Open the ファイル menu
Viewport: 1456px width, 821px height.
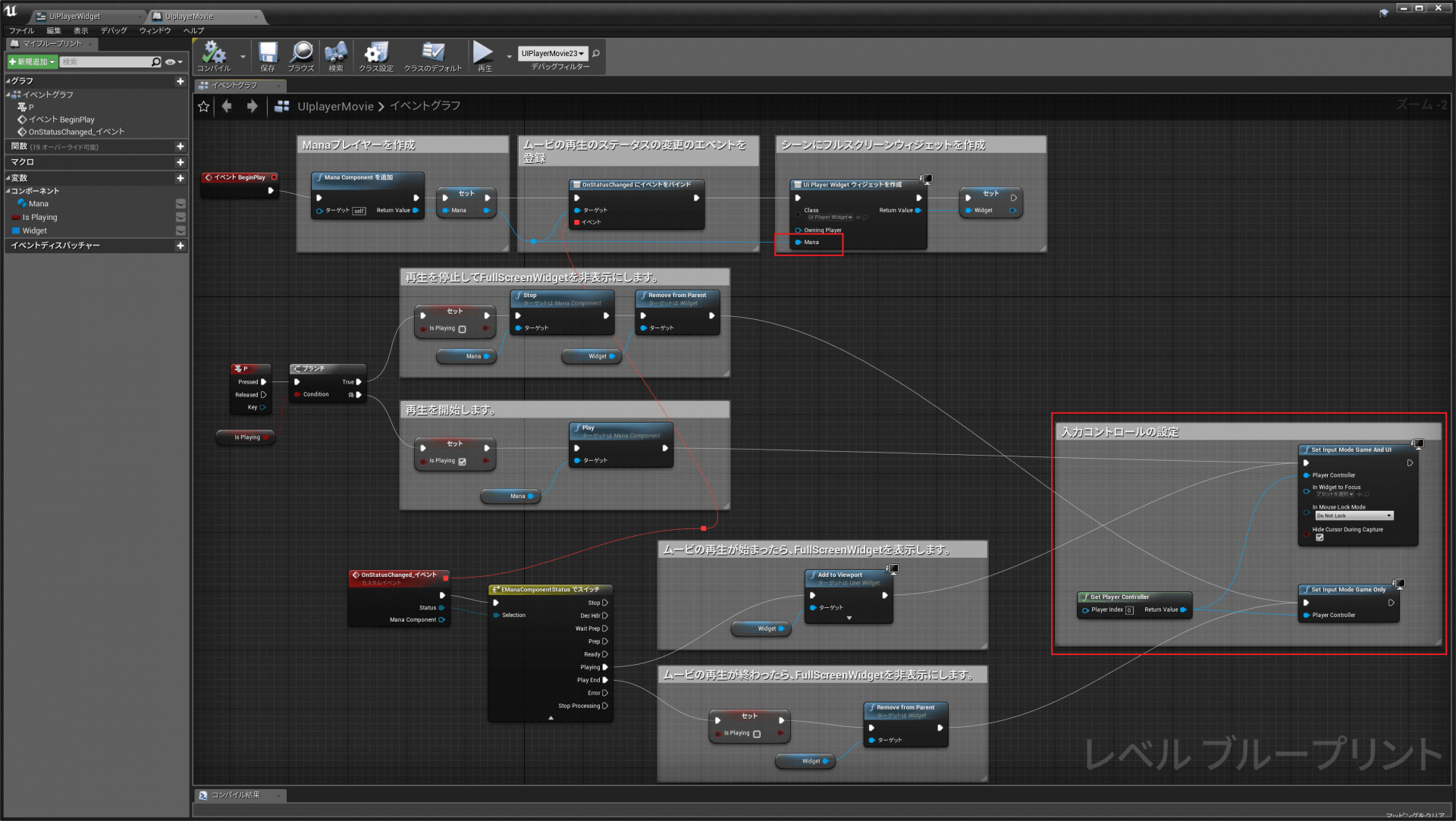[x=22, y=30]
